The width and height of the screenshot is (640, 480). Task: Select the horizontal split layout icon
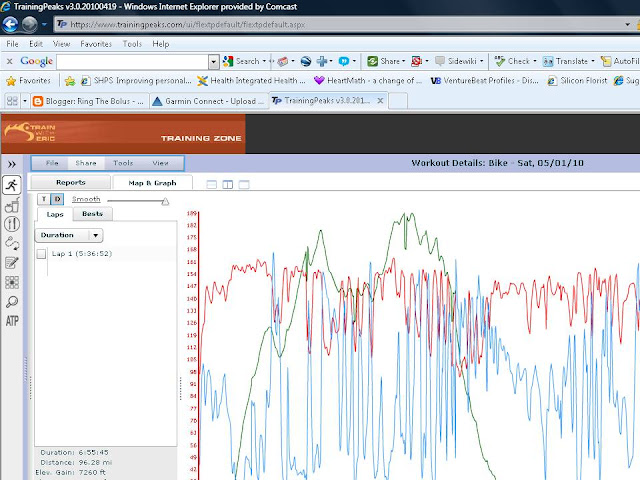(211, 184)
